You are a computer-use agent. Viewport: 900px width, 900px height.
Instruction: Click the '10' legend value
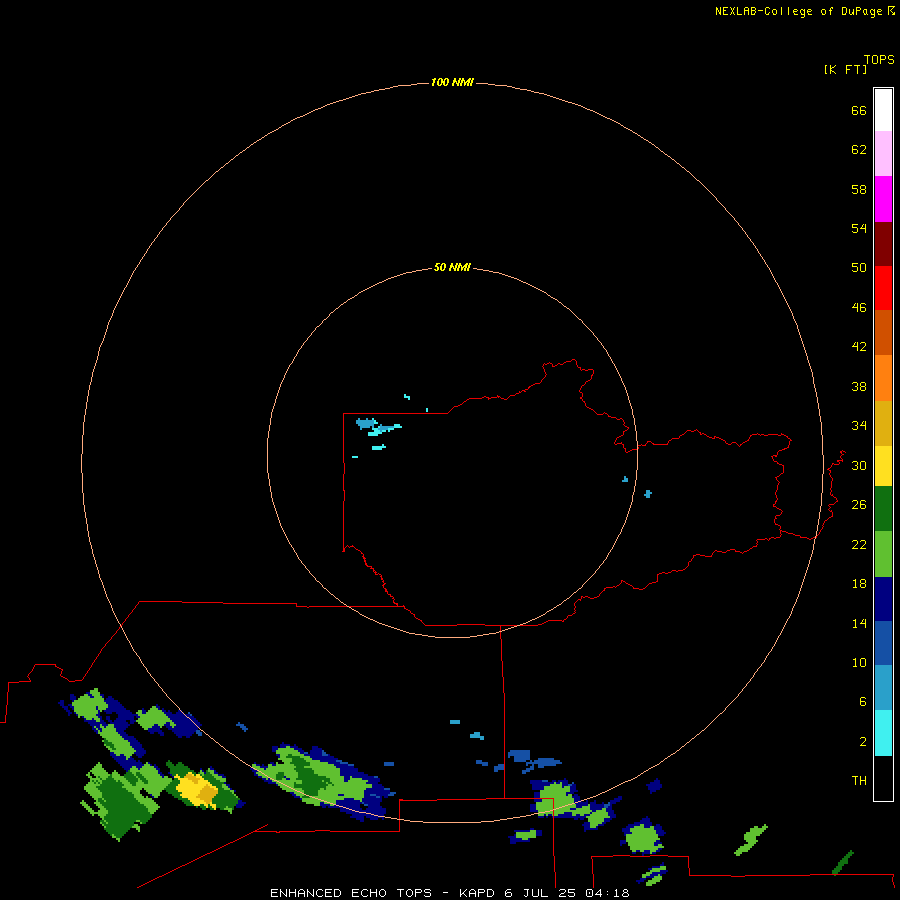coord(859,663)
